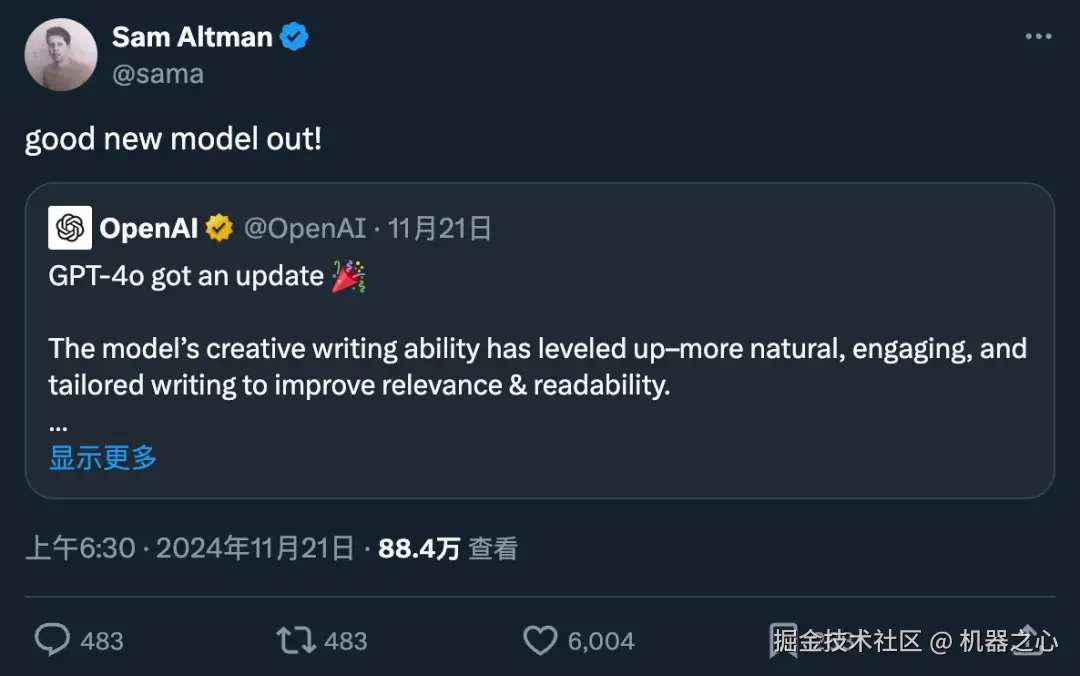
Task: Like the tweet with the heart icon
Action: [540, 640]
